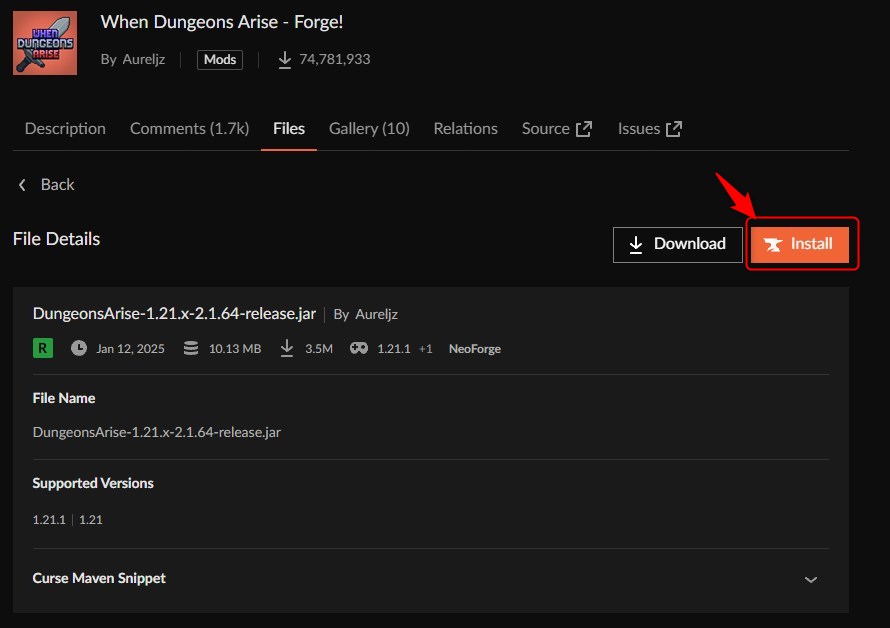The width and height of the screenshot is (890, 628).
Task: Click the back chevron arrow icon
Action: pos(22,185)
